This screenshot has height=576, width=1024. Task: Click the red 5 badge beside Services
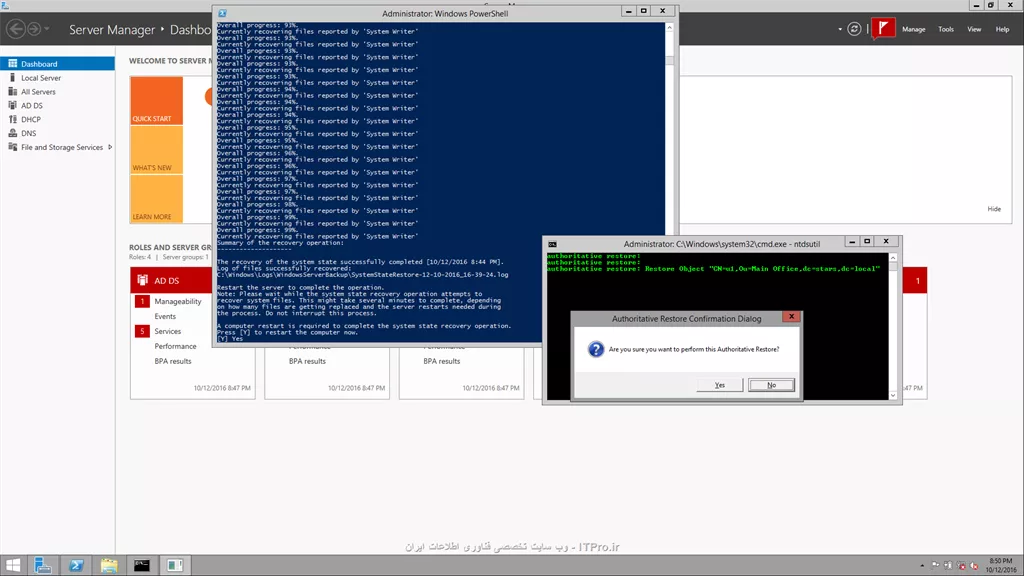pos(142,331)
